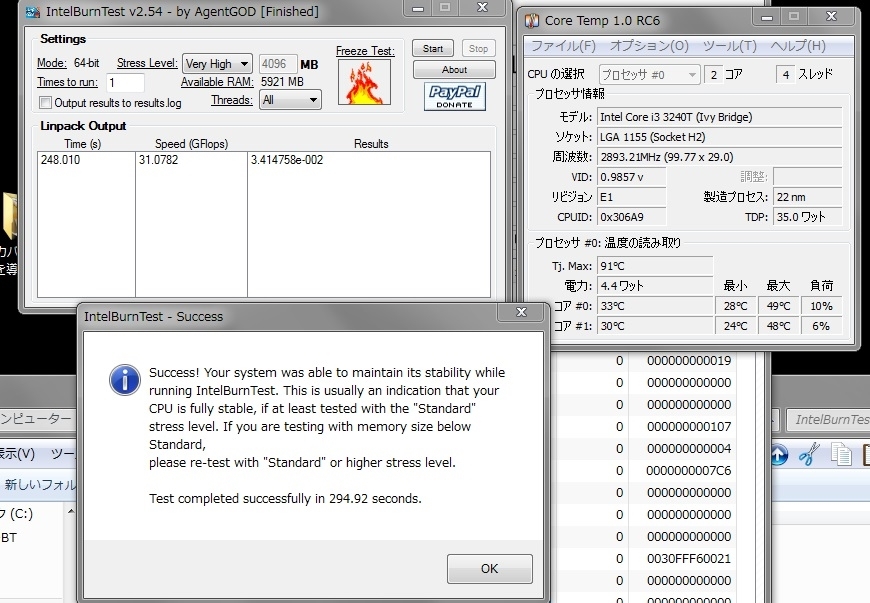Open the processor selection dropdown in Core Temp
The width and height of the screenshot is (870, 603).
pyautogui.click(x=649, y=74)
